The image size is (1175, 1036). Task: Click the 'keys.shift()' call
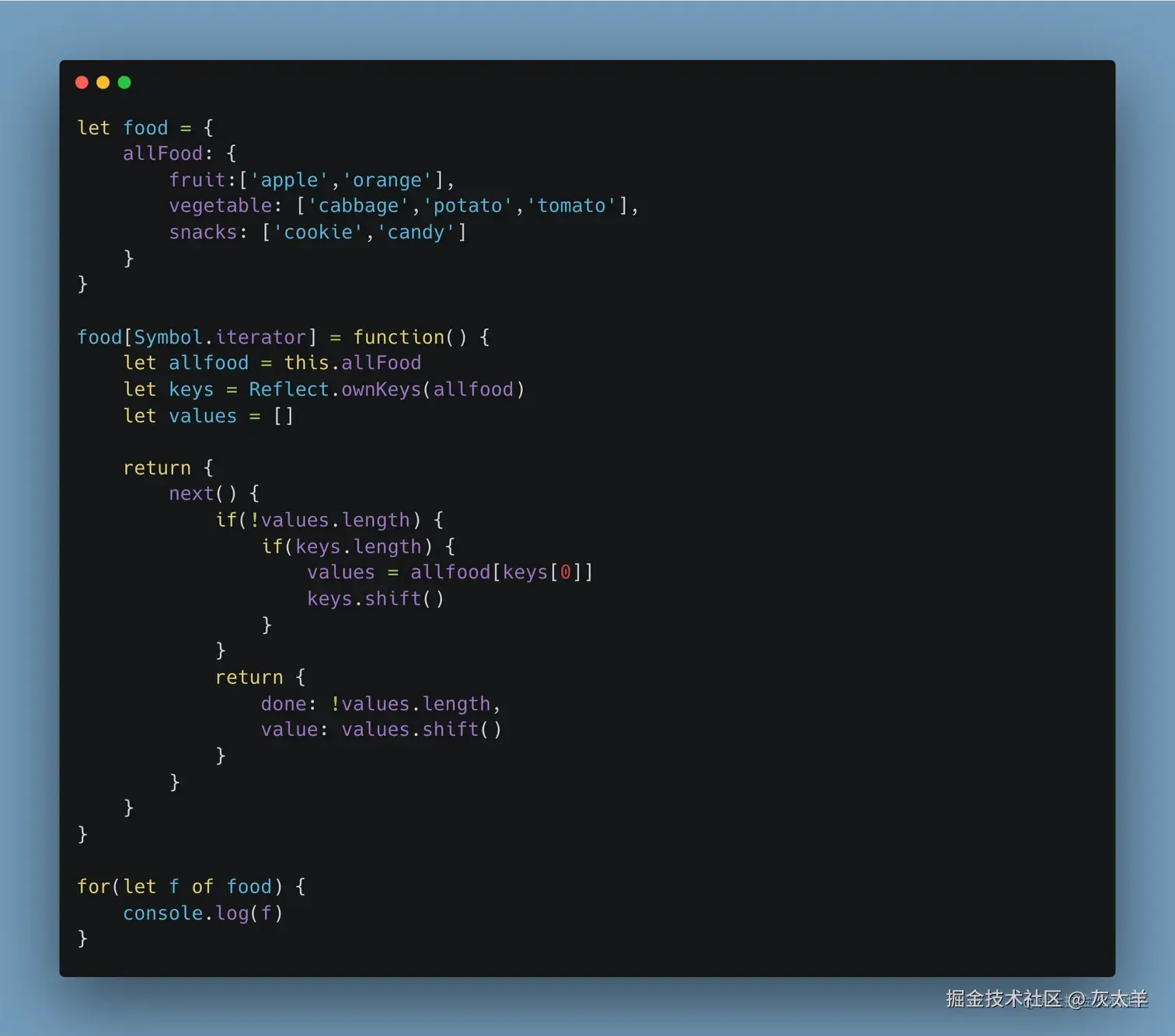(x=375, y=598)
